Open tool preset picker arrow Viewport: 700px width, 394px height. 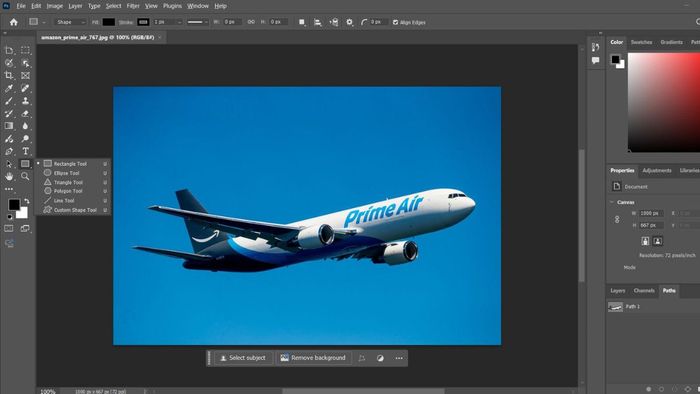click(x=44, y=22)
